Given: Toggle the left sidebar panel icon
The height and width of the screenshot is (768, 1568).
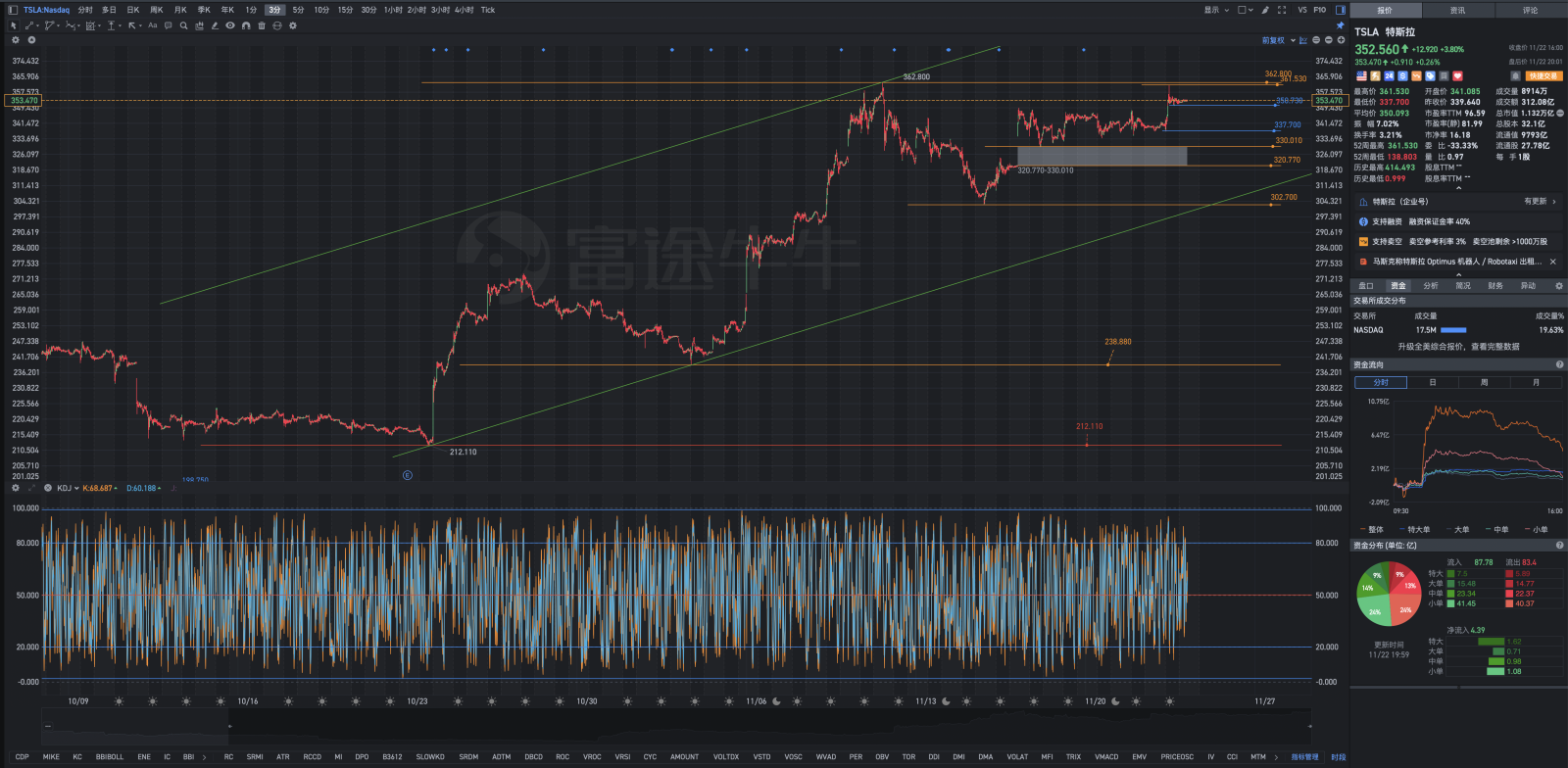Looking at the screenshot, I should (13, 10).
